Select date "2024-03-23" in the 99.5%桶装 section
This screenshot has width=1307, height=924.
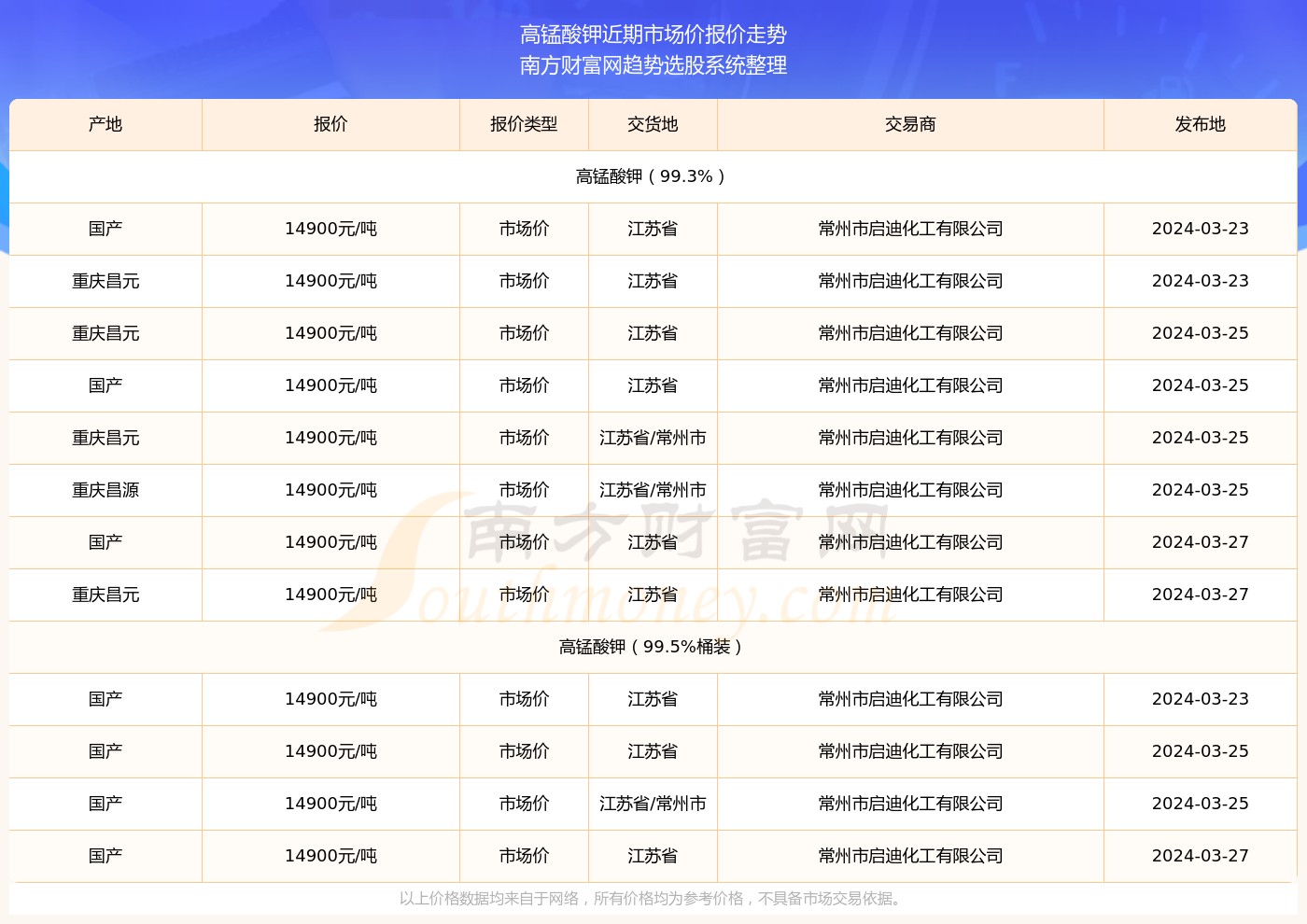[1201, 699]
